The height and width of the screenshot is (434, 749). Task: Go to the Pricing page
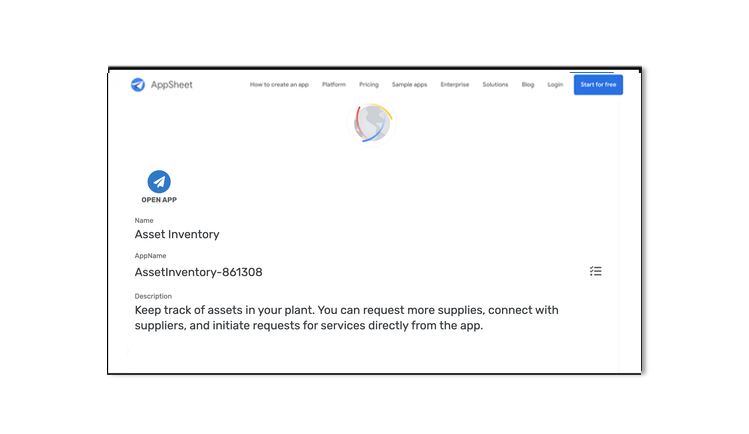(x=369, y=85)
